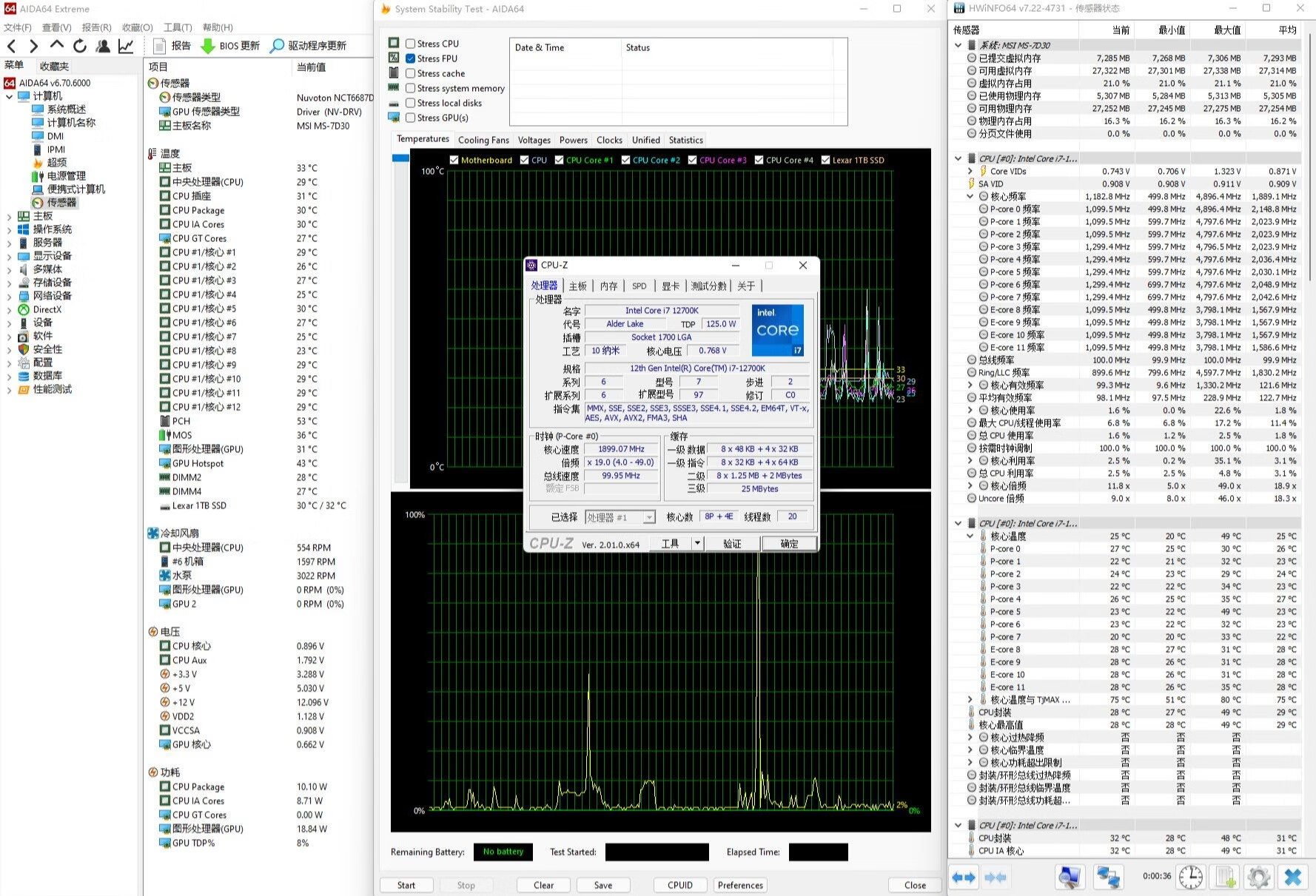Expand 主板 node in AIDA64 tree
This screenshot has height=896, width=1316.
[x=9, y=216]
